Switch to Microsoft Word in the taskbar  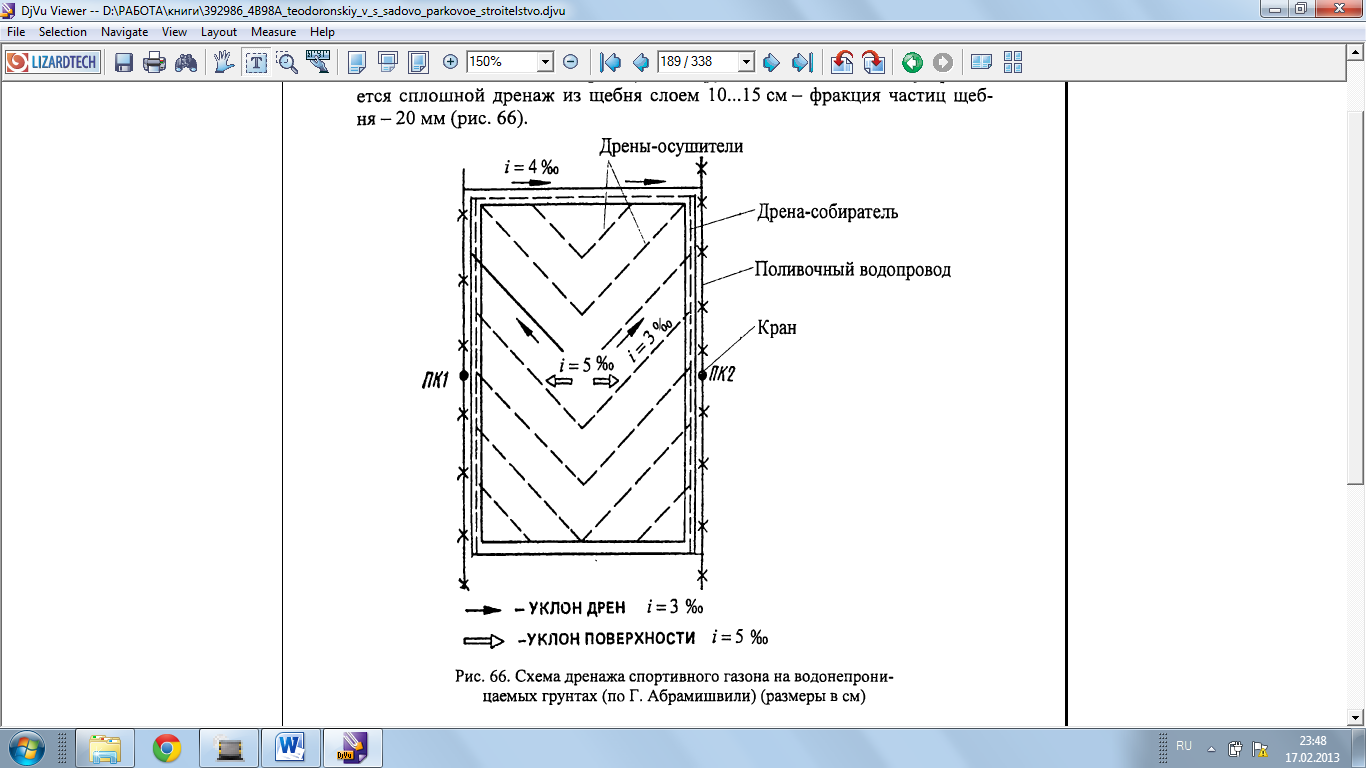point(292,748)
